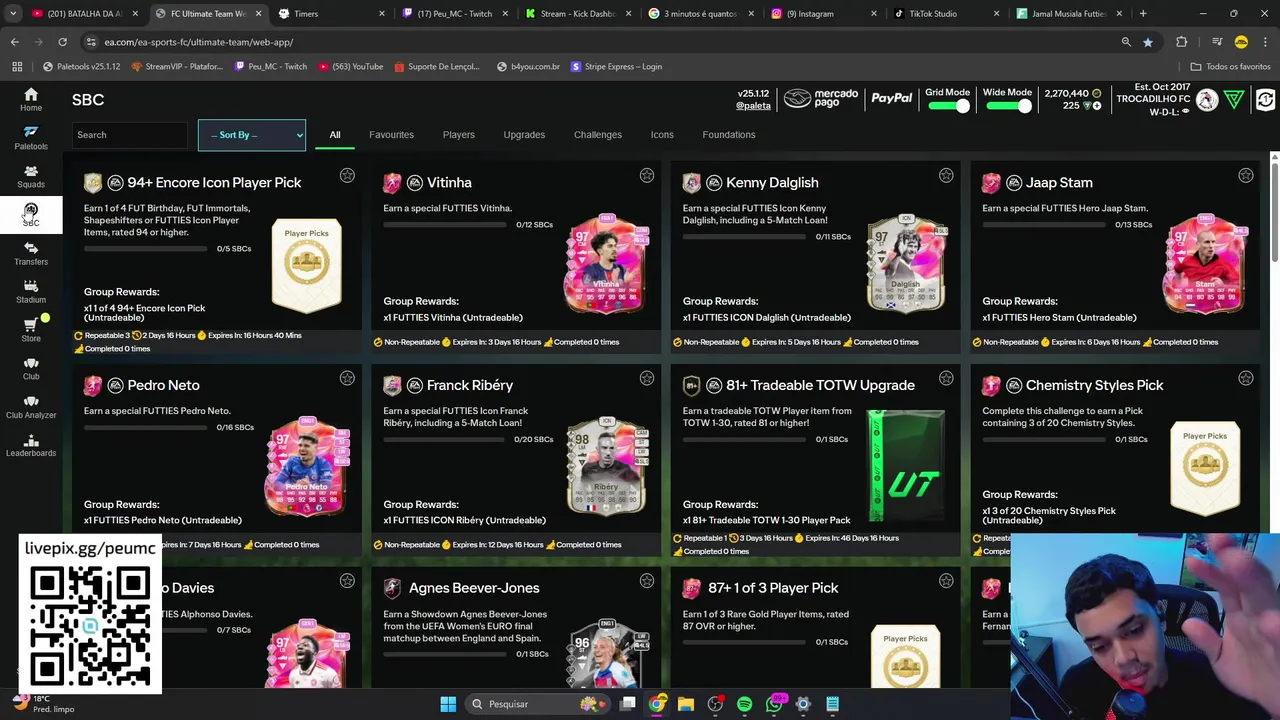This screenshot has height=720, width=1280.
Task: Open Squads in the sidebar
Action: click(x=31, y=177)
